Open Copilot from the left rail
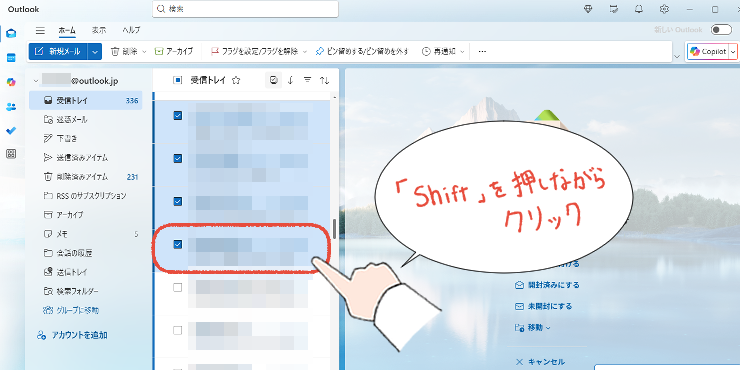Image resolution: width=740 pixels, height=370 pixels. click(11, 82)
